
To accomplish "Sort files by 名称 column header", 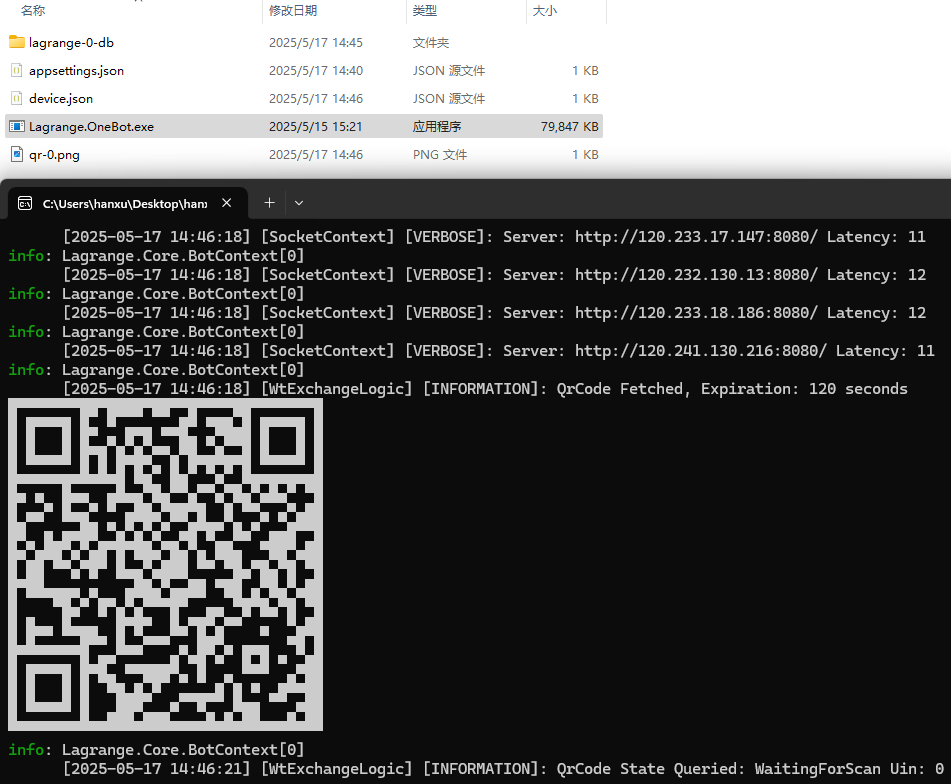I will click(33, 10).
